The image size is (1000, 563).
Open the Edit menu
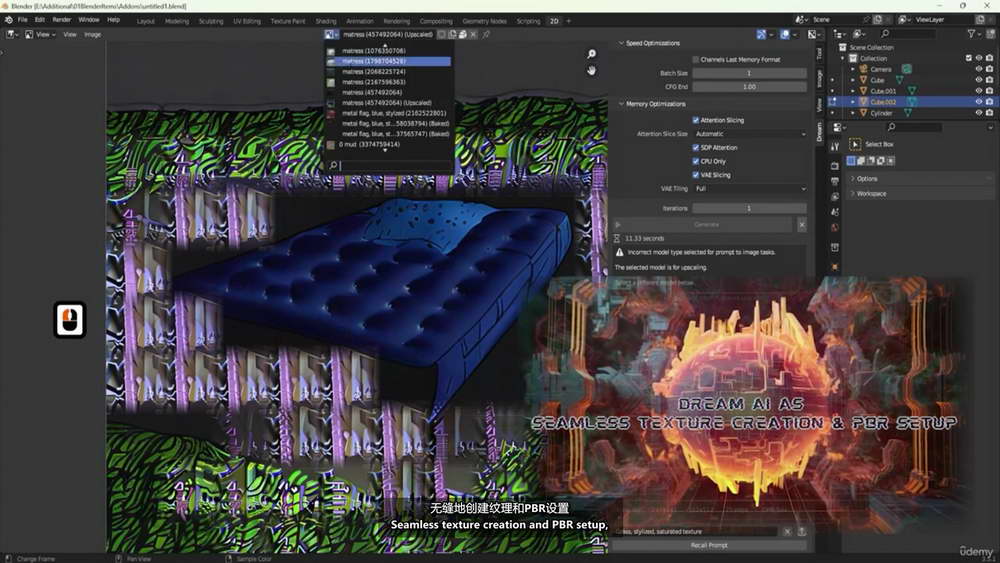pos(40,20)
